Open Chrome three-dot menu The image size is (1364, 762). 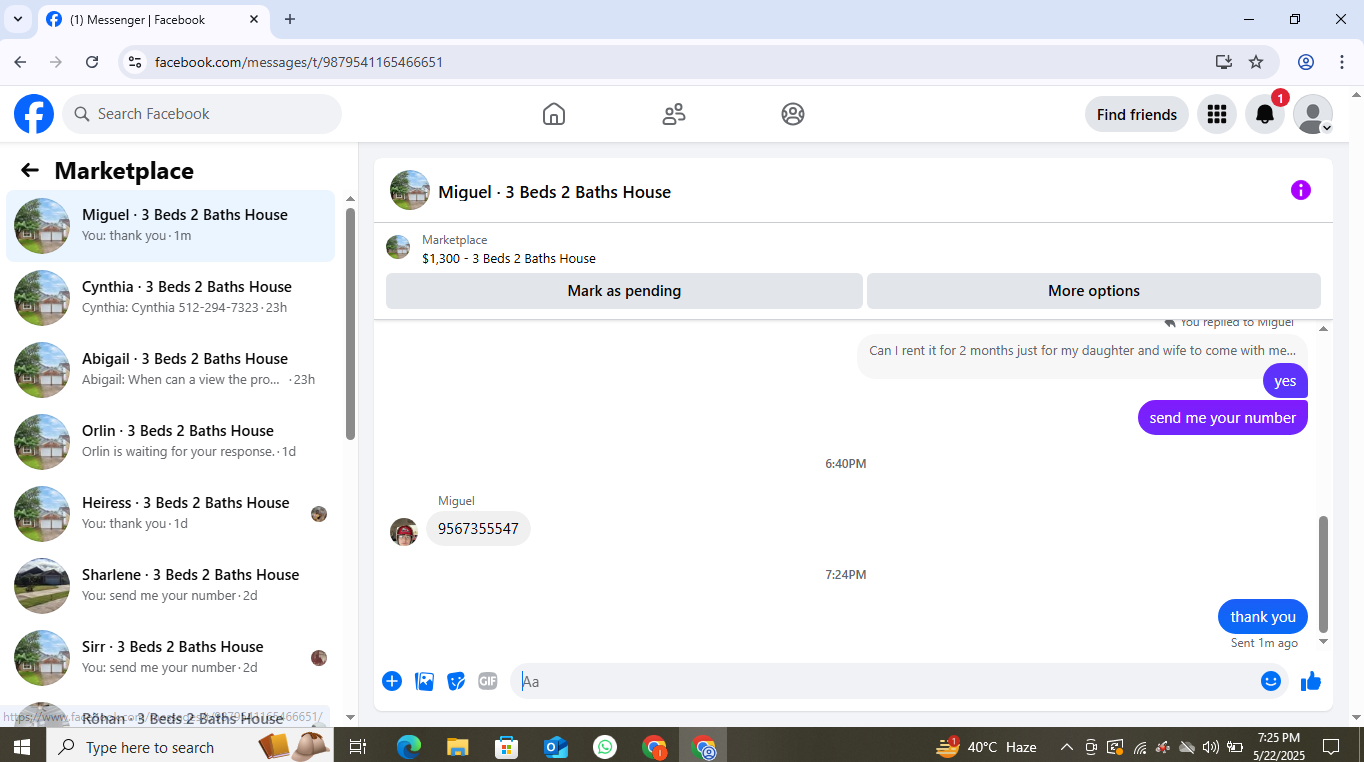[x=1342, y=62]
